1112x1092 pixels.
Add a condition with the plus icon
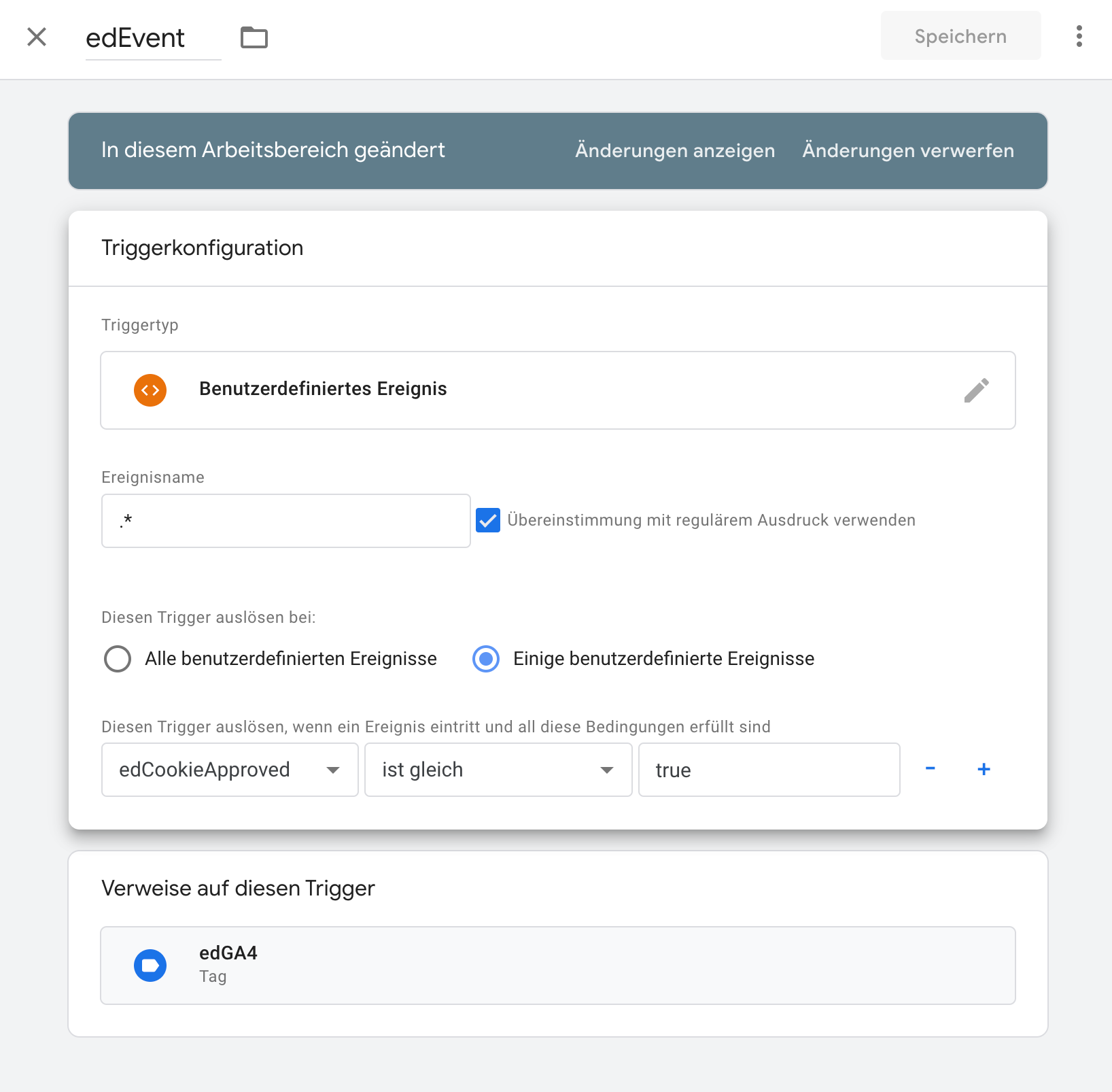(x=984, y=769)
